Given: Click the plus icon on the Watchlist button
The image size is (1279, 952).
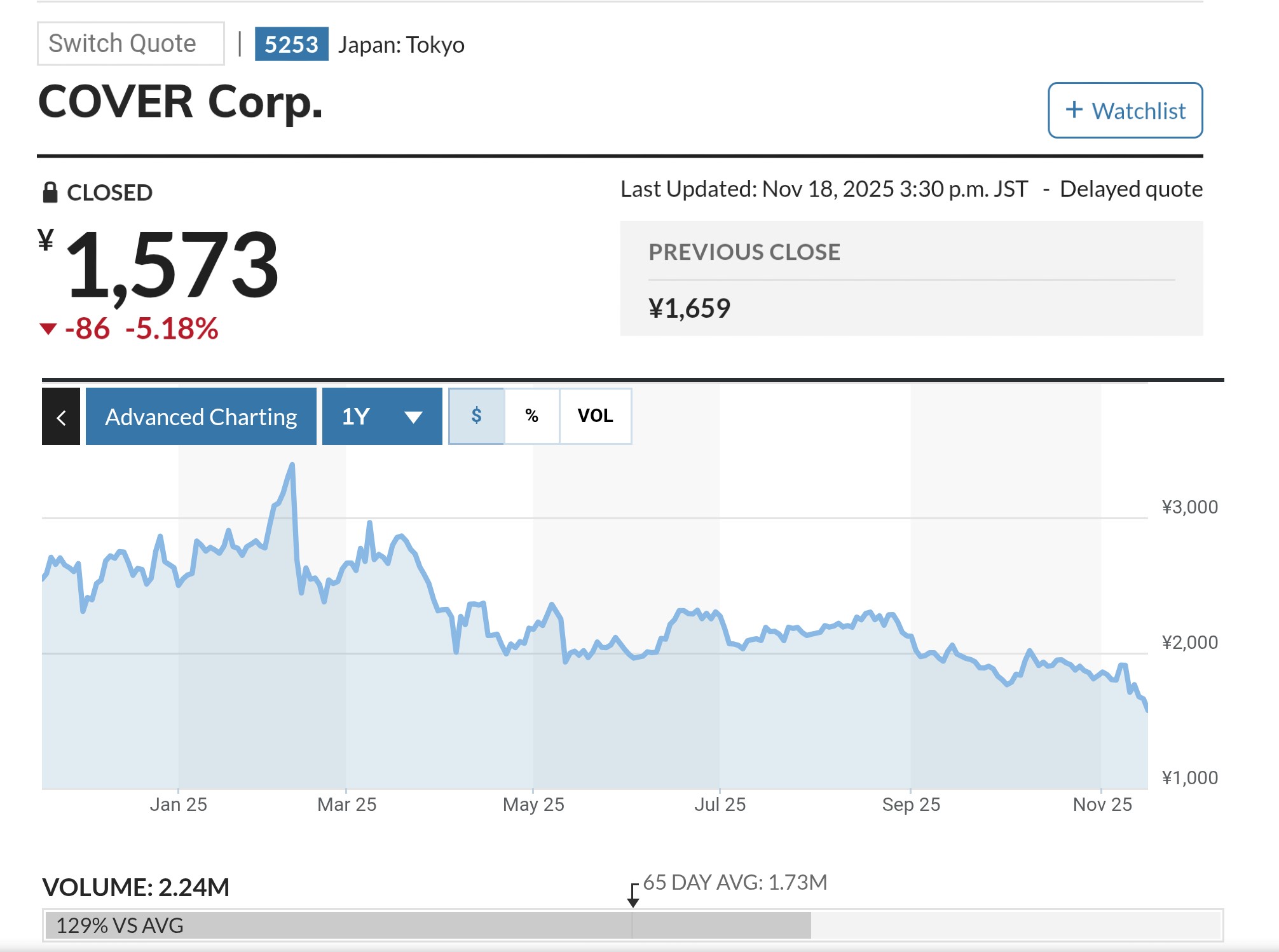Looking at the screenshot, I should coord(1074,110).
